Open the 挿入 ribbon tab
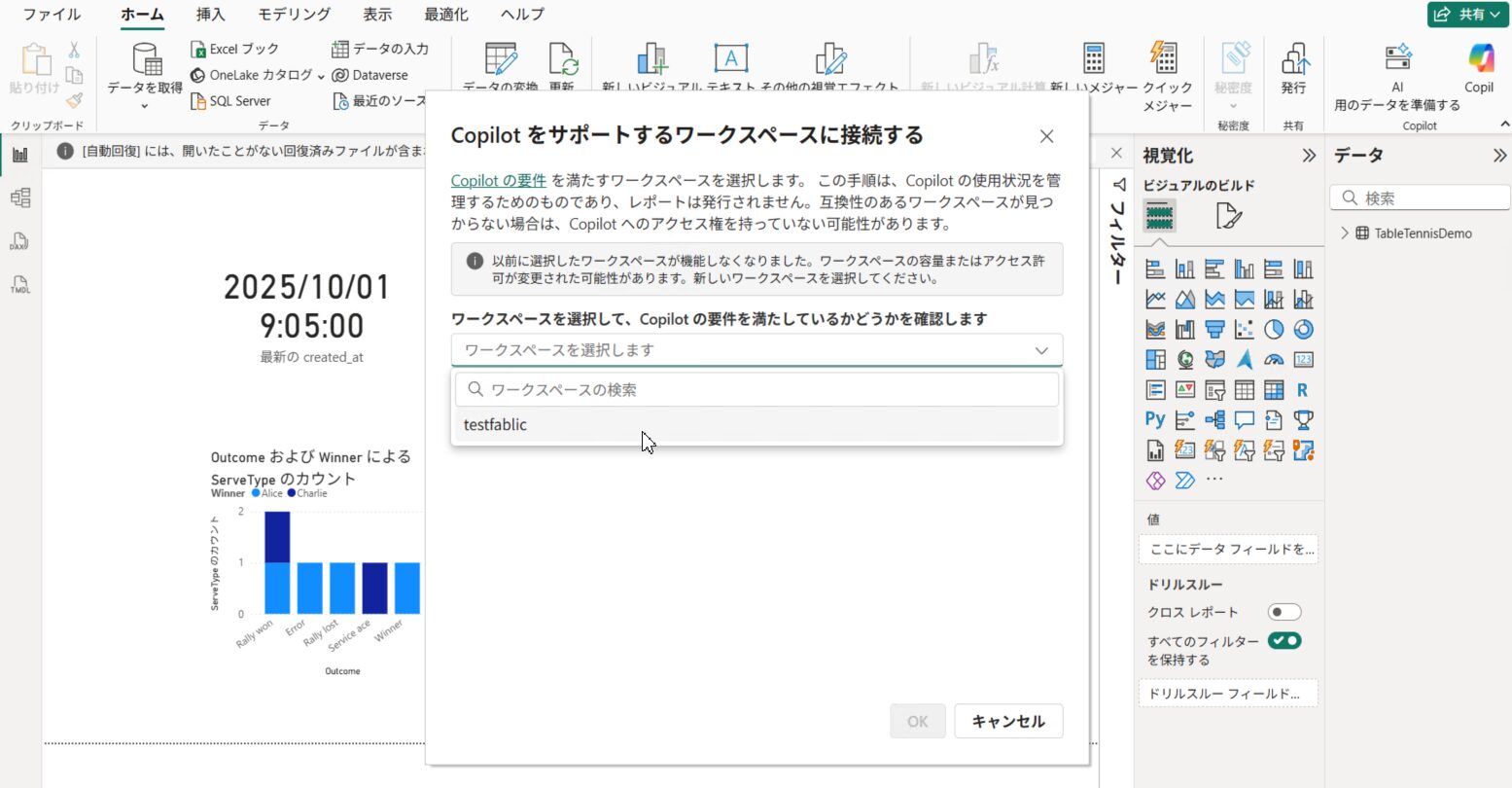This screenshot has width=1512, height=788. pos(210,15)
